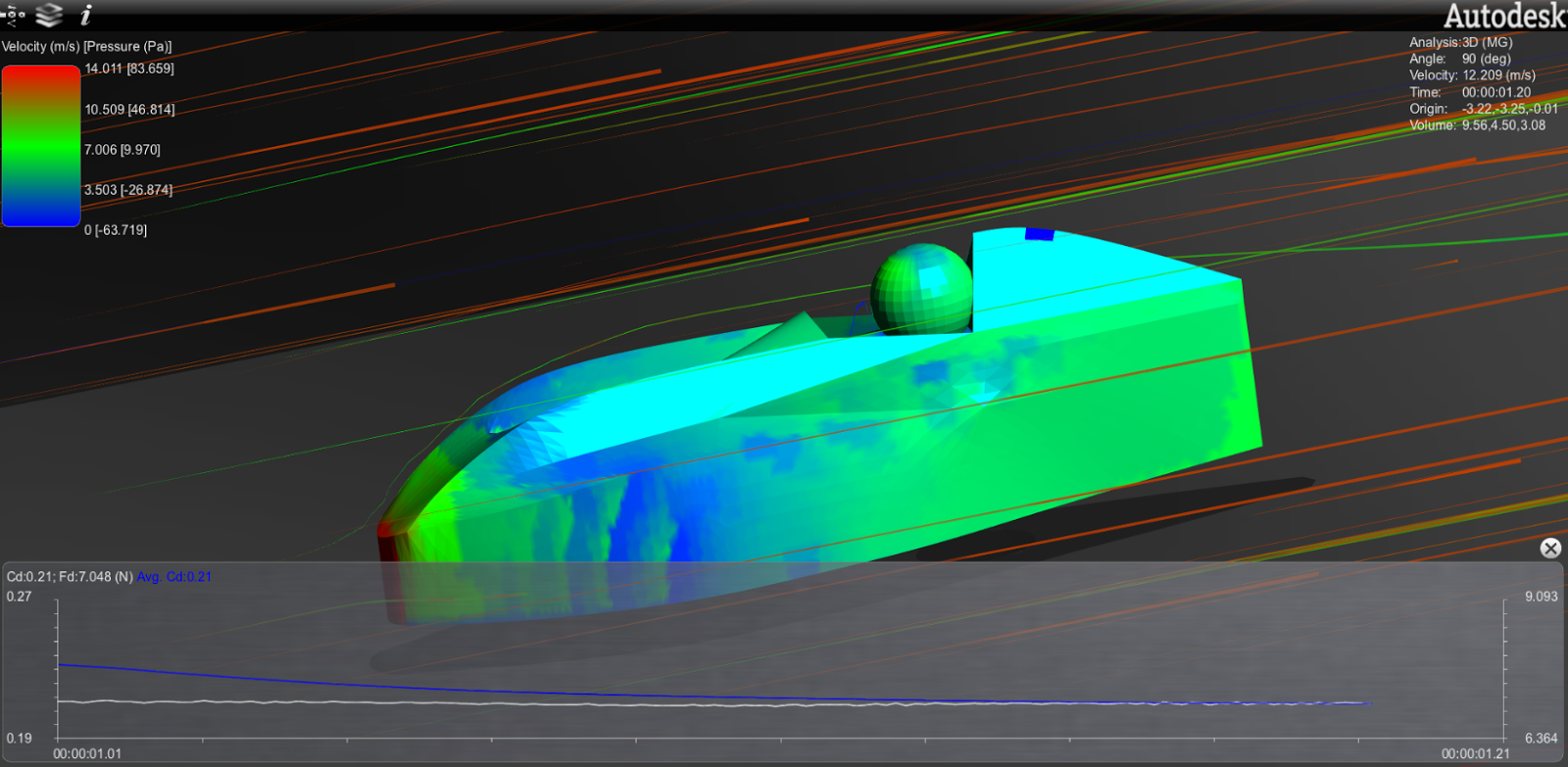Image resolution: width=1568 pixels, height=767 pixels.
Task: Open the layers stack icon
Action: click(x=49, y=14)
